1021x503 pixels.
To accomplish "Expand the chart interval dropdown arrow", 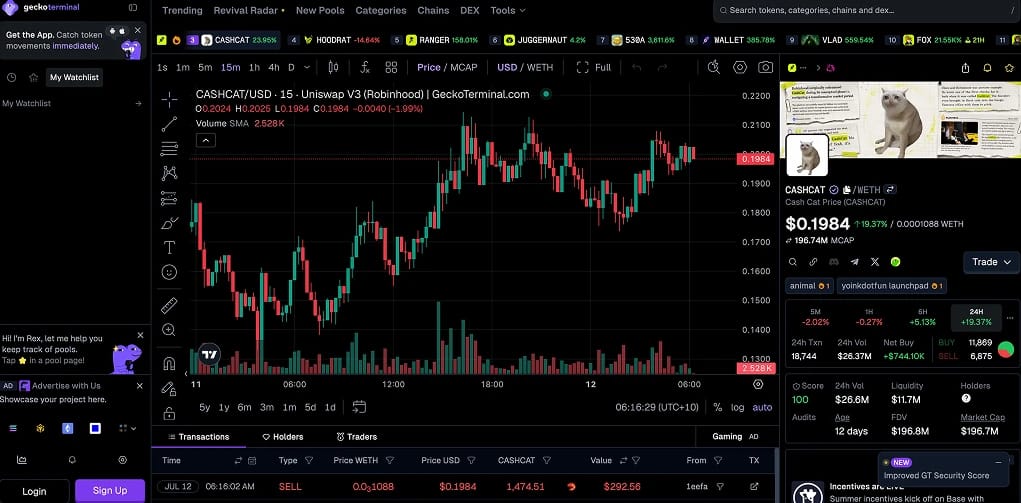I will pyautogui.click(x=307, y=67).
